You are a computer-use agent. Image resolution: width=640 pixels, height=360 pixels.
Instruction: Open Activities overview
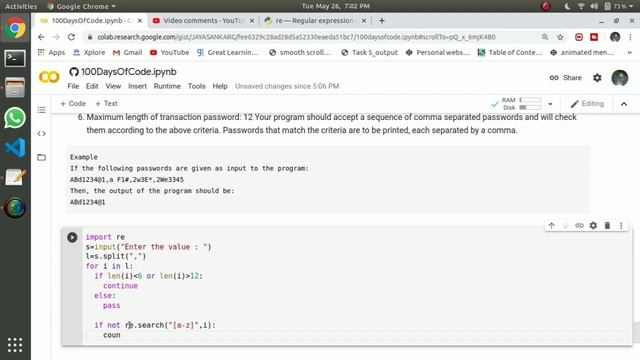pyautogui.click(x=21, y=6)
